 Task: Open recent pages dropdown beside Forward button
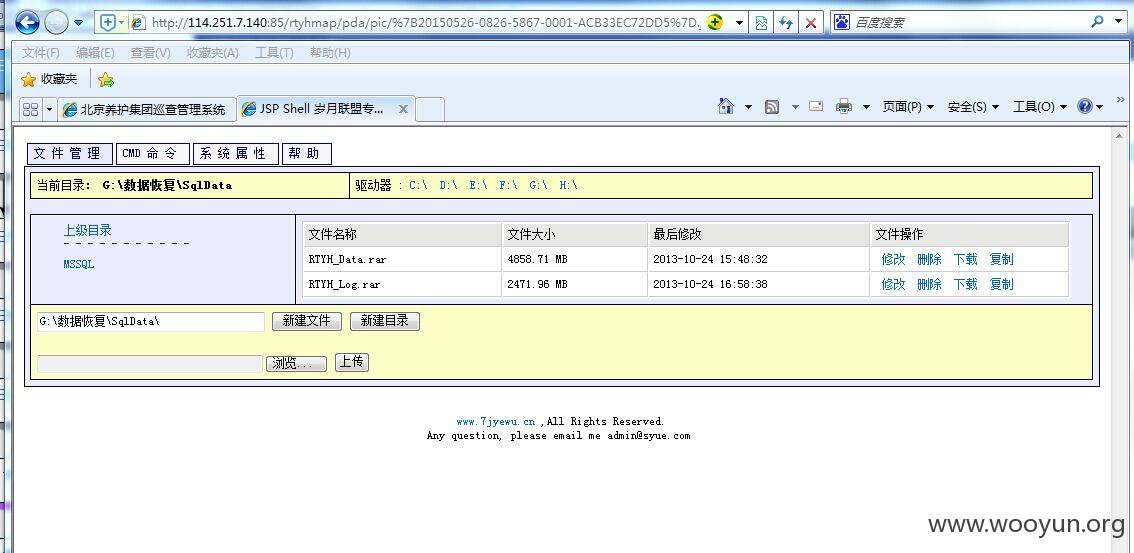78,23
